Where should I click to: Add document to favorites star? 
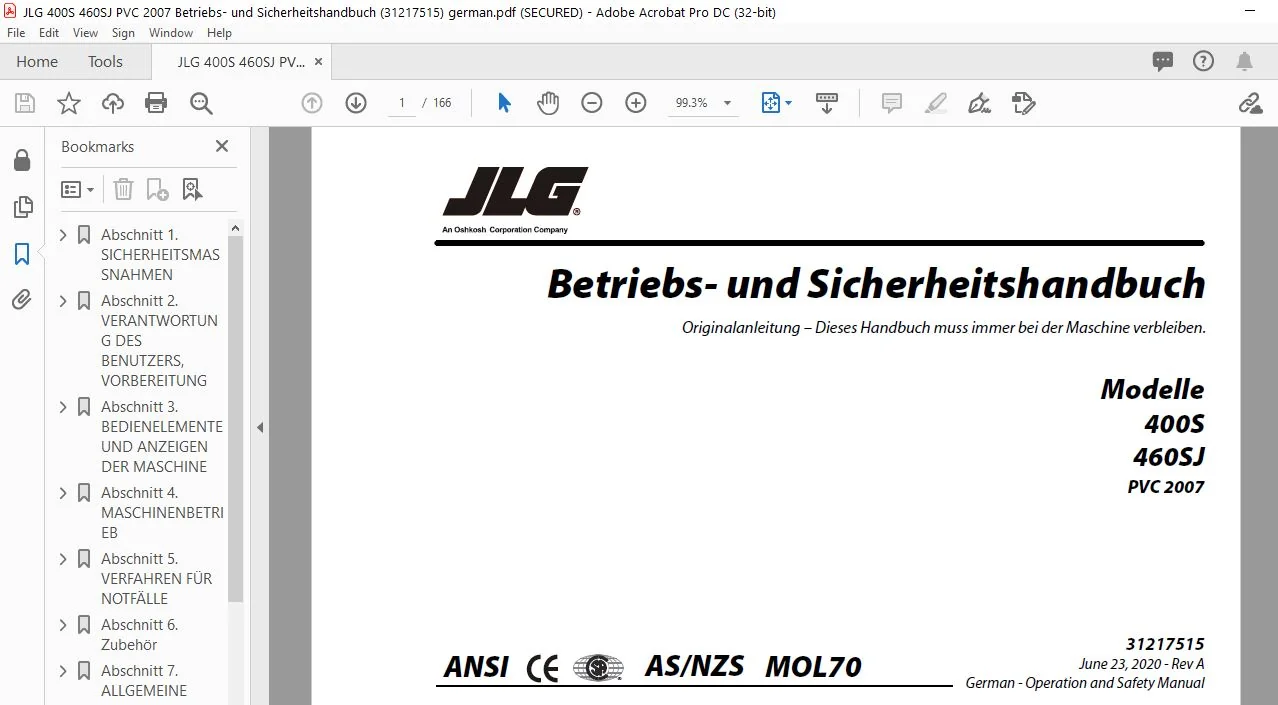click(69, 103)
